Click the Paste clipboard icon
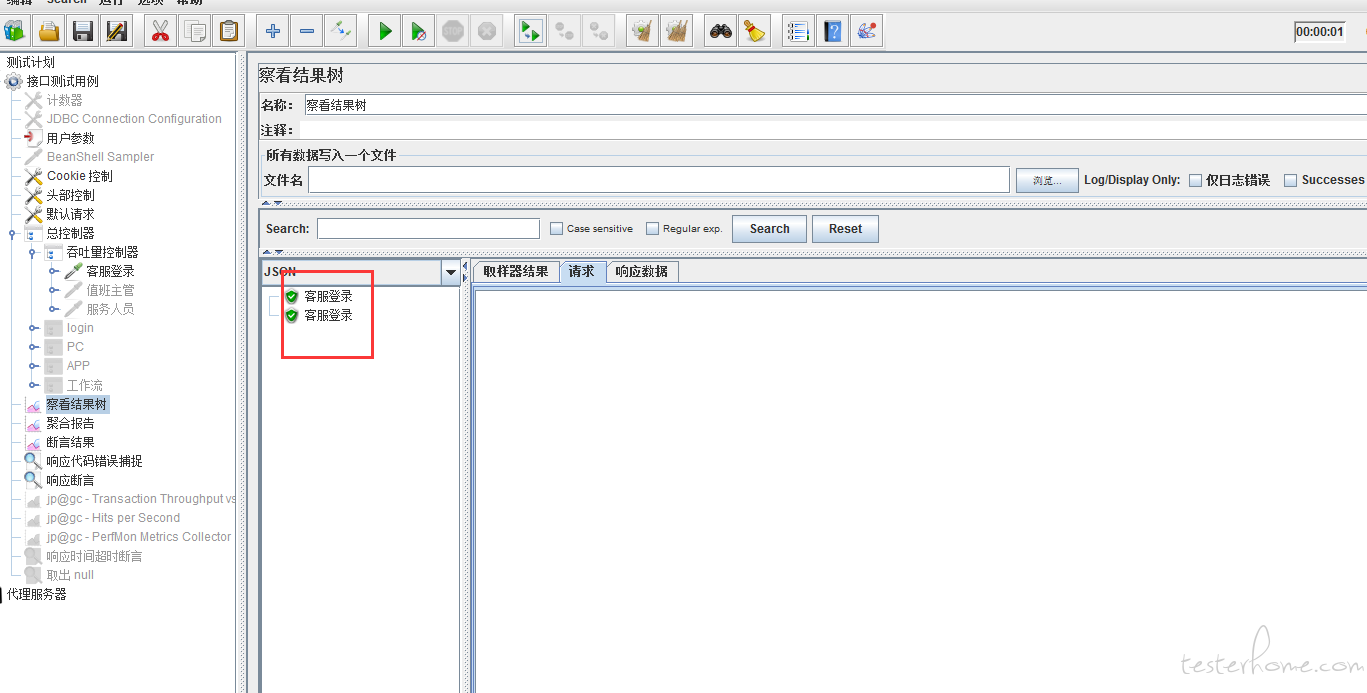1367x693 pixels. (229, 31)
